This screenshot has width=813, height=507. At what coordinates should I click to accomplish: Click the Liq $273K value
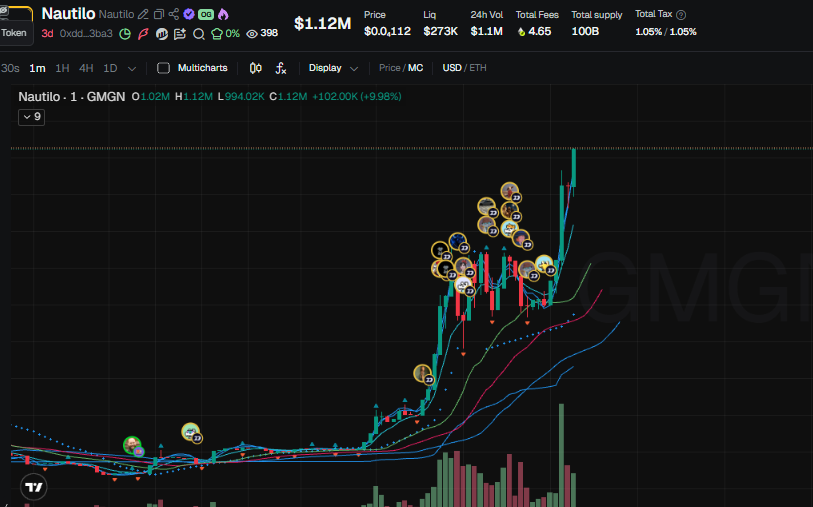pyautogui.click(x=440, y=32)
